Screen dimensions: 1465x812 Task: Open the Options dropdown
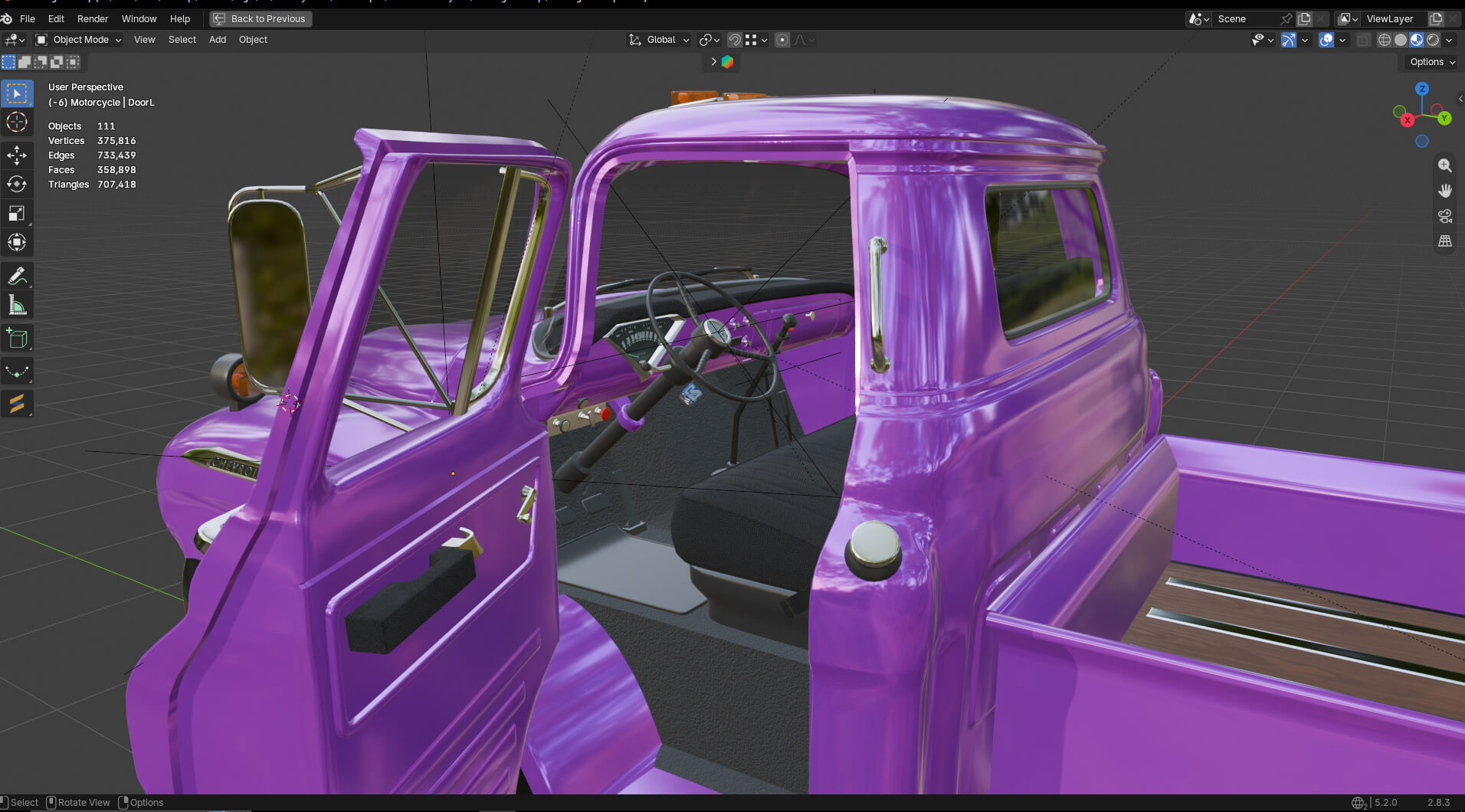1431,62
